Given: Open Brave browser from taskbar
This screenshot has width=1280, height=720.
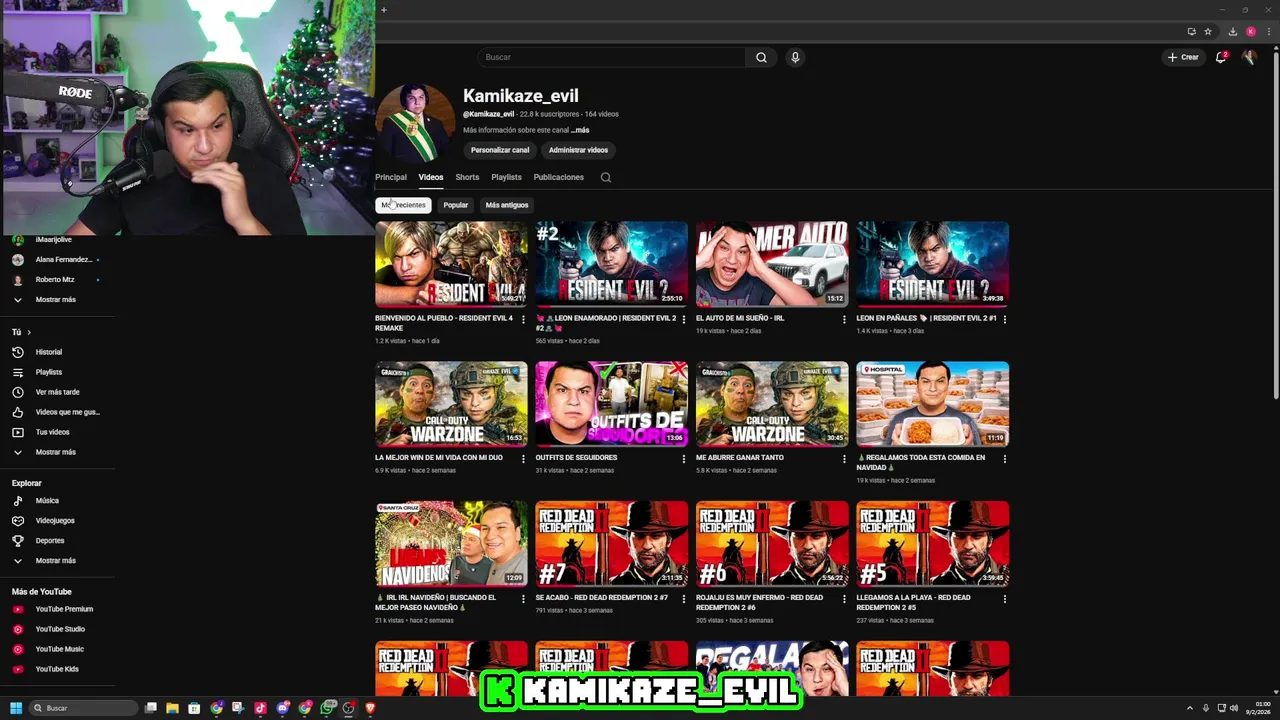Looking at the screenshot, I should pyautogui.click(x=370, y=708).
